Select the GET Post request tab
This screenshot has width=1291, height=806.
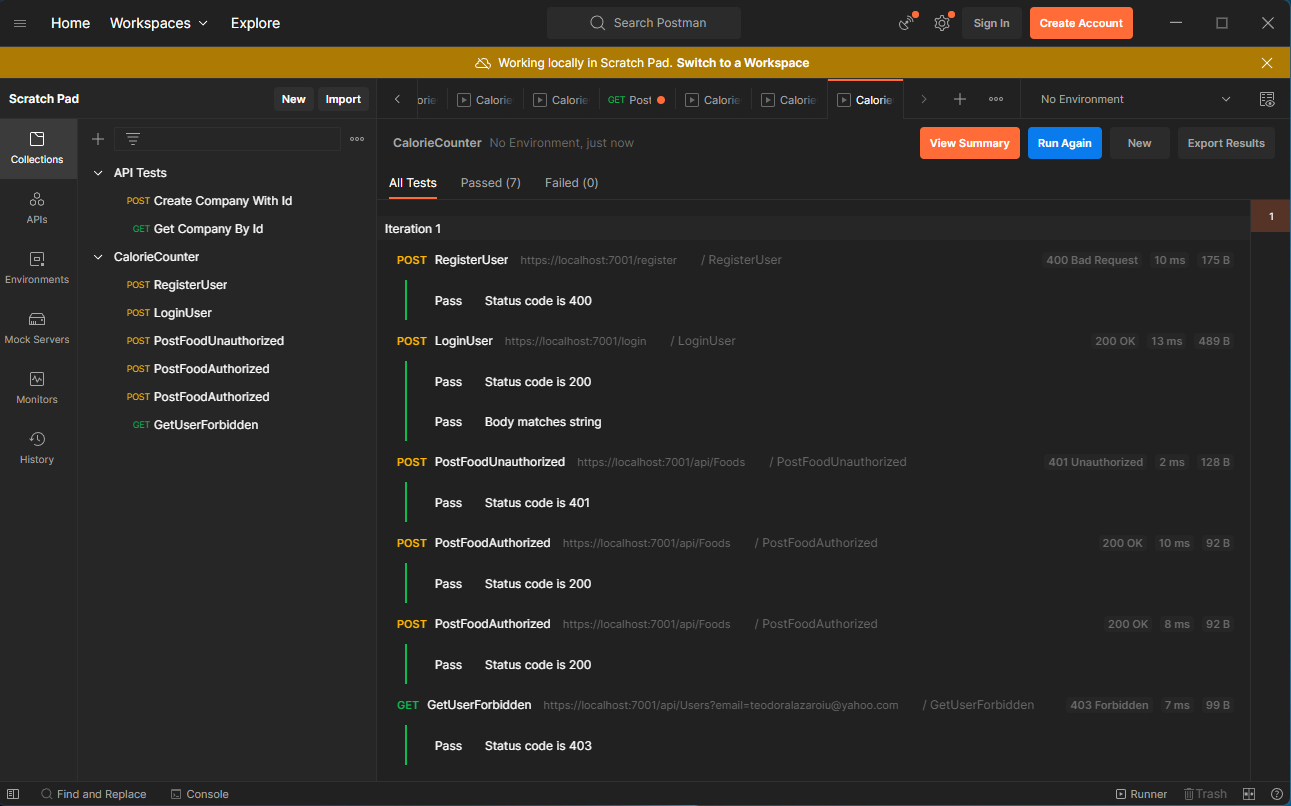[637, 100]
